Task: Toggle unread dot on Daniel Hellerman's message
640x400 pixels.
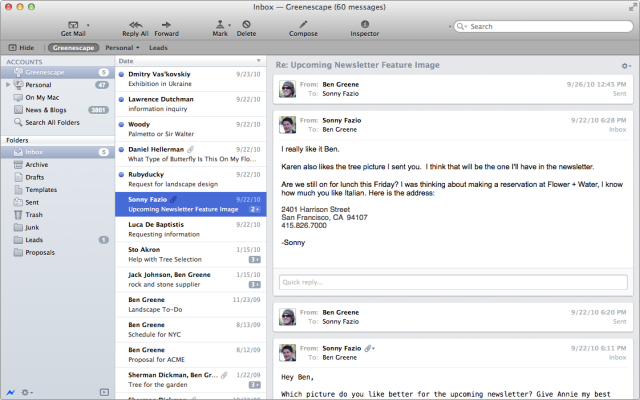Action: point(121,149)
